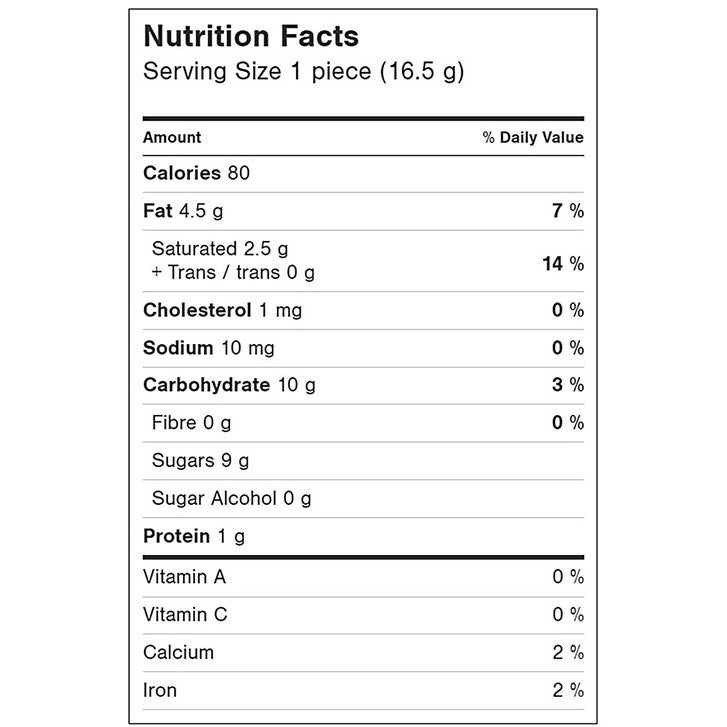Viewport: 727px width, 727px height.
Task: Click the Amount column header
Action: point(172,137)
